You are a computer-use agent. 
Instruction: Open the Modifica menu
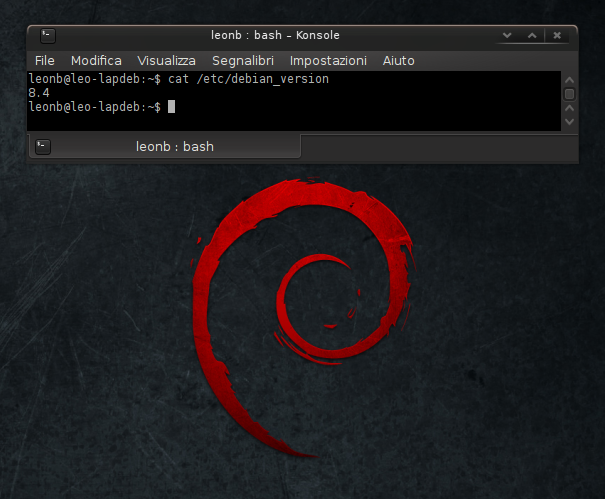(96, 61)
